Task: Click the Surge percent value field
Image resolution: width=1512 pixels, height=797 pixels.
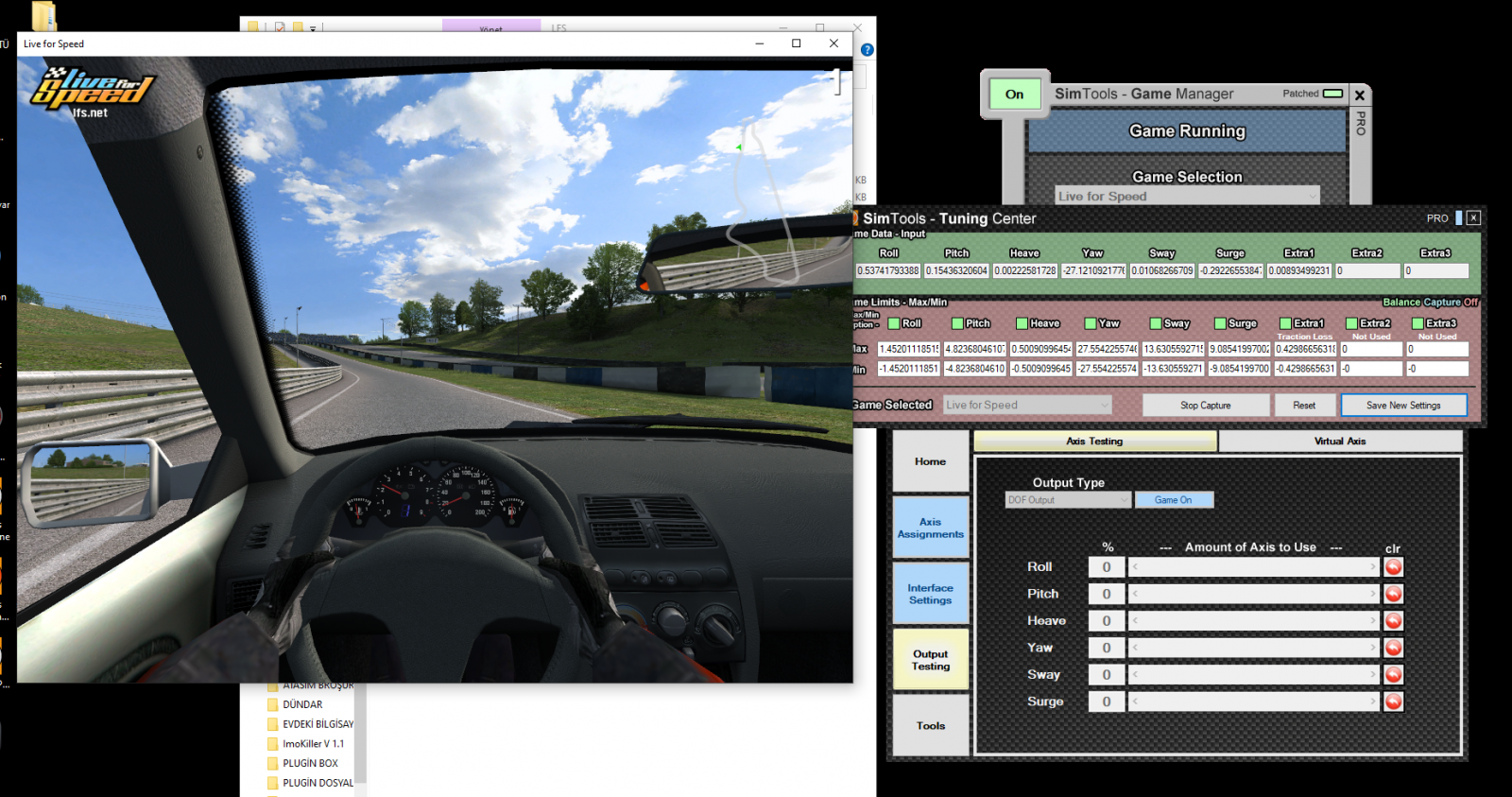Action: 1107,702
